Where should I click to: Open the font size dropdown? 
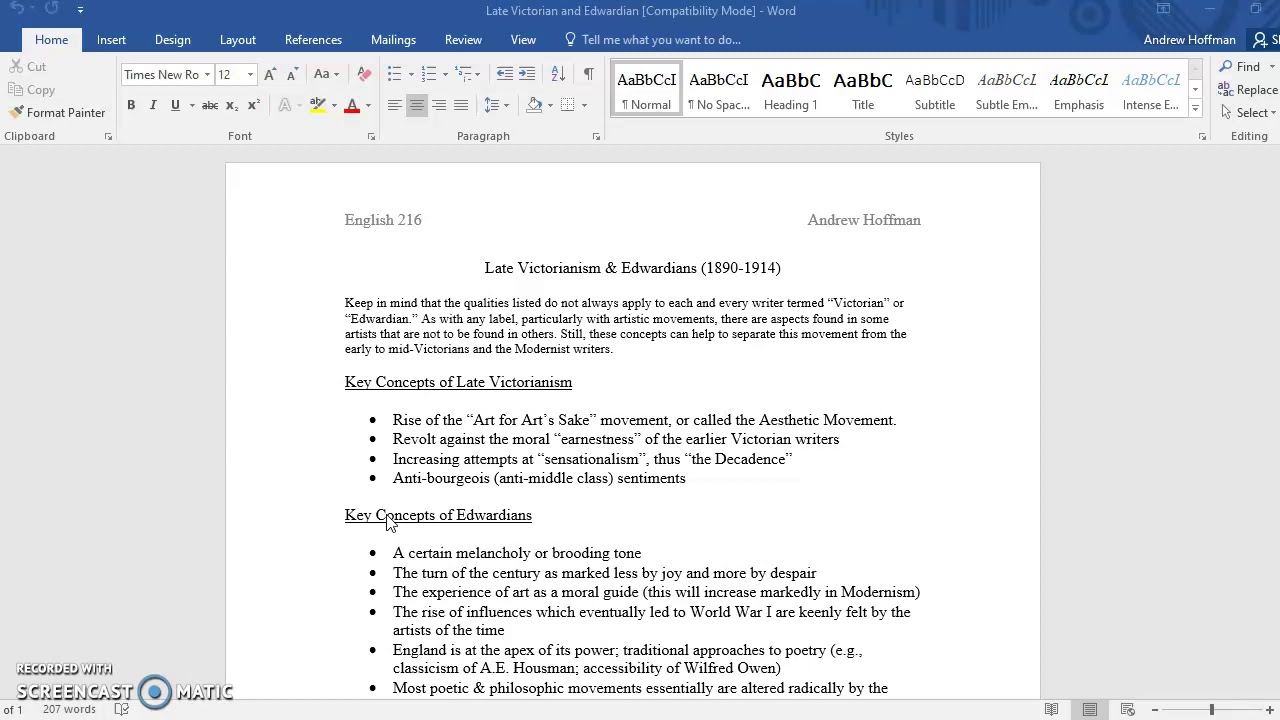250,75
